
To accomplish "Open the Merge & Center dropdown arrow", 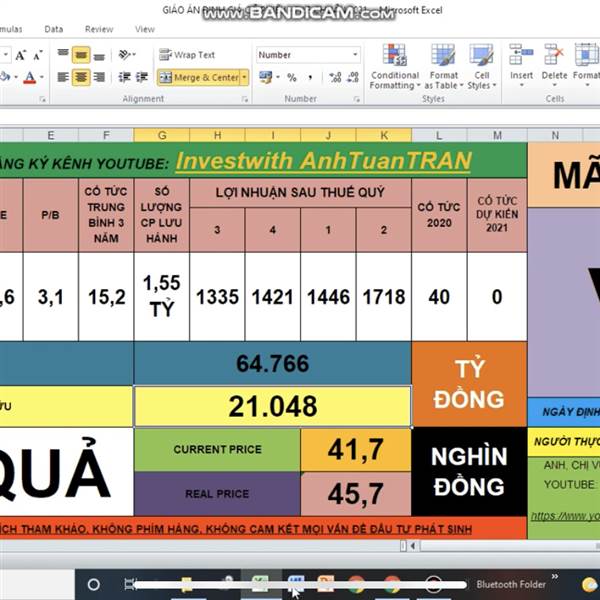I will [244, 78].
